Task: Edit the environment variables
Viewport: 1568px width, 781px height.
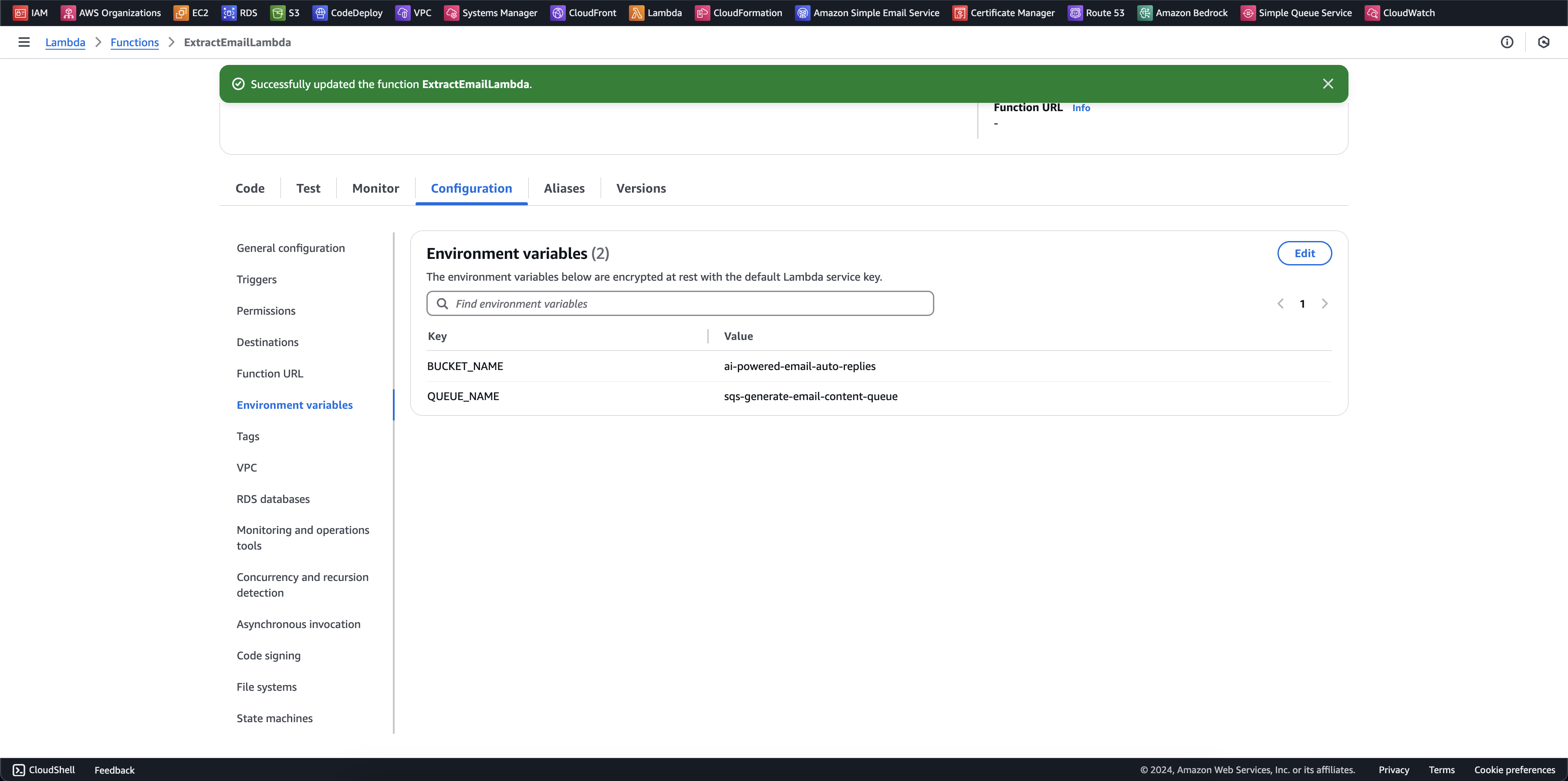Action: click(x=1304, y=253)
